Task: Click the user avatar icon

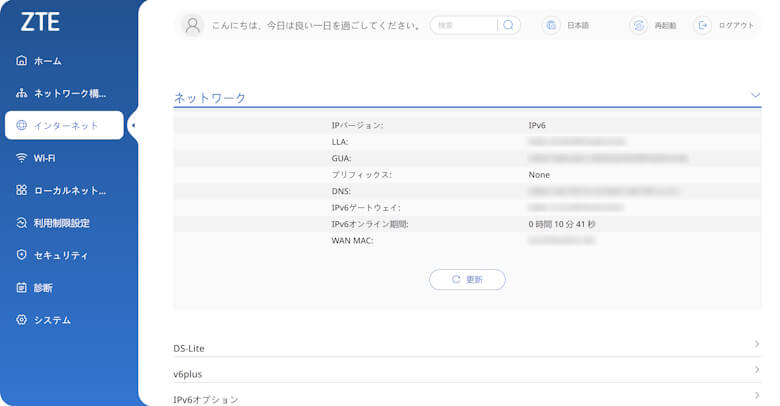Action: tap(194, 25)
